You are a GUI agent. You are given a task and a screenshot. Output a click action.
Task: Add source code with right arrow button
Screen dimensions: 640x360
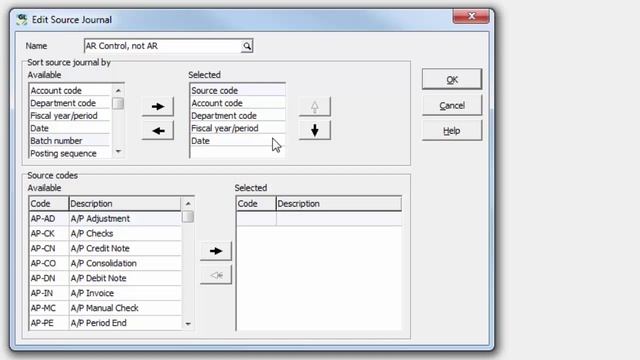point(216,251)
